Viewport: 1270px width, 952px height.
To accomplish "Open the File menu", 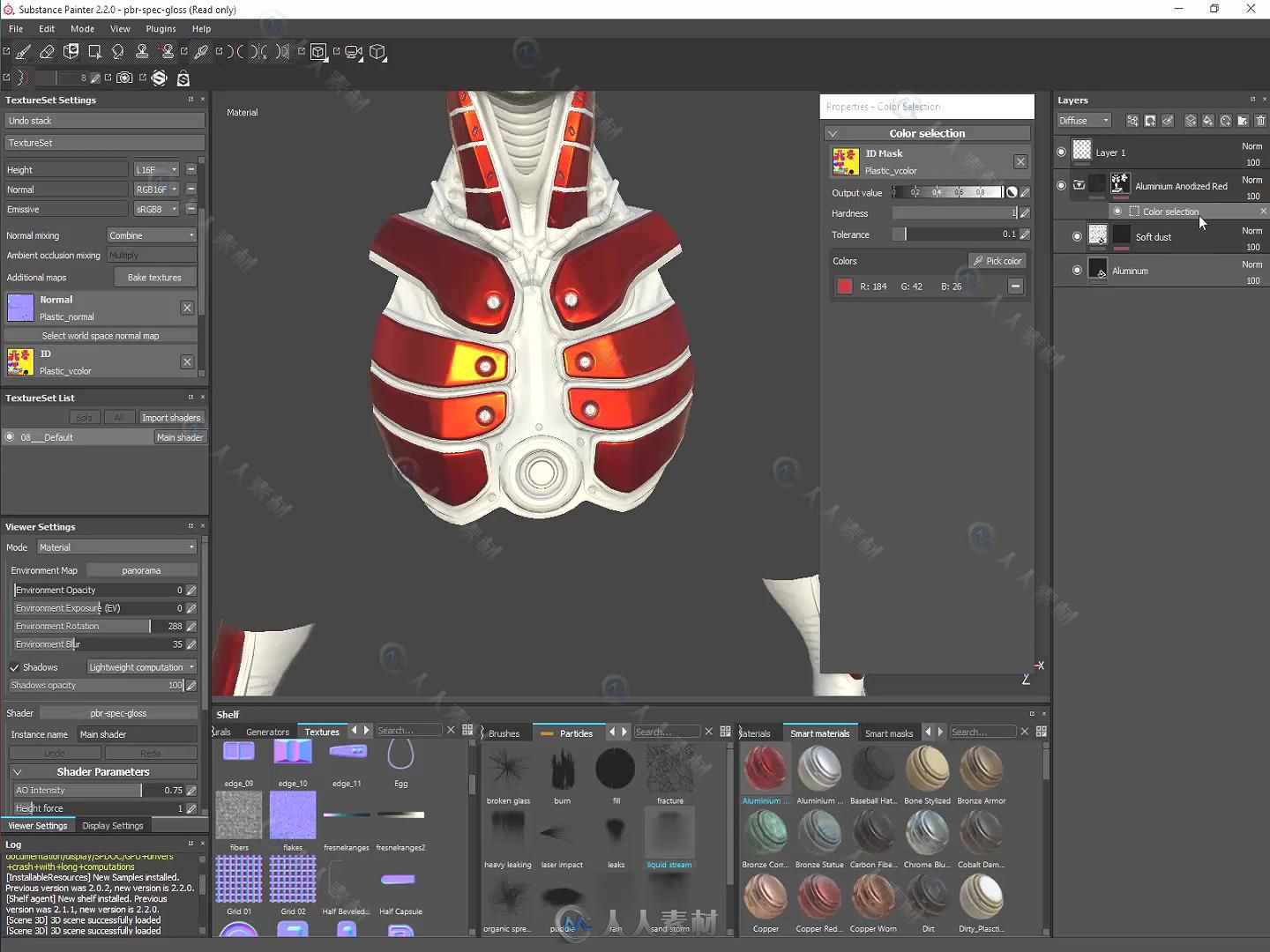I will coord(16,28).
